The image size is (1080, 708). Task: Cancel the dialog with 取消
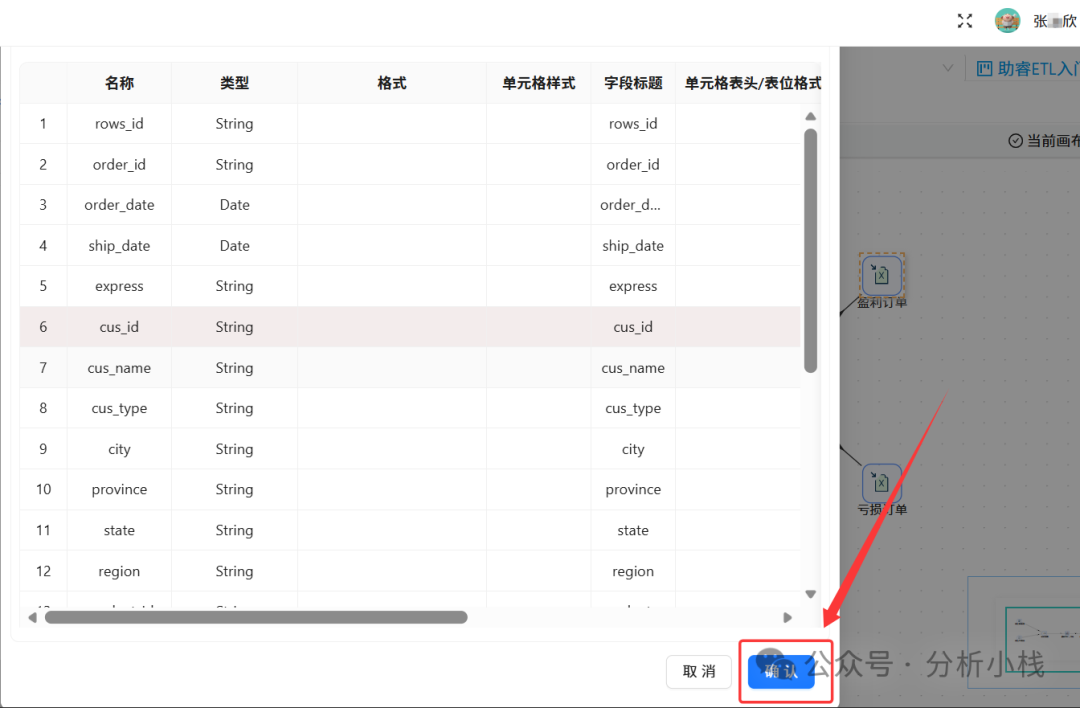point(698,671)
